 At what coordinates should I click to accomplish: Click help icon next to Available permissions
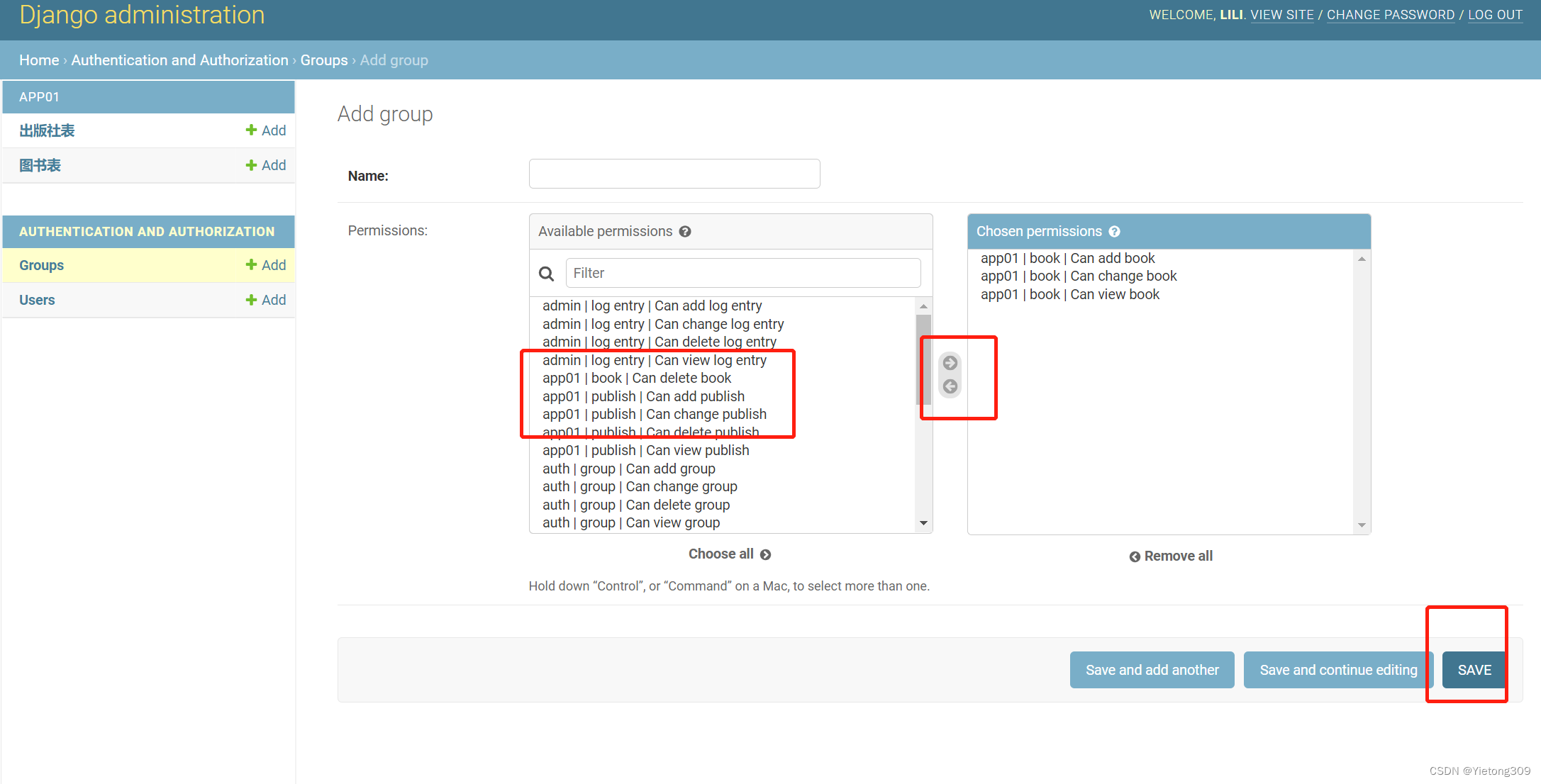click(685, 232)
